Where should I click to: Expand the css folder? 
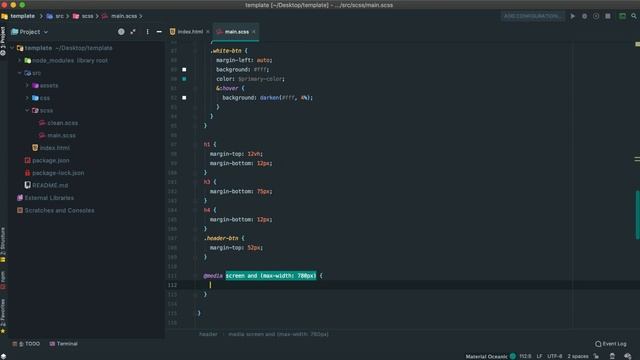pyautogui.click(x=27, y=98)
